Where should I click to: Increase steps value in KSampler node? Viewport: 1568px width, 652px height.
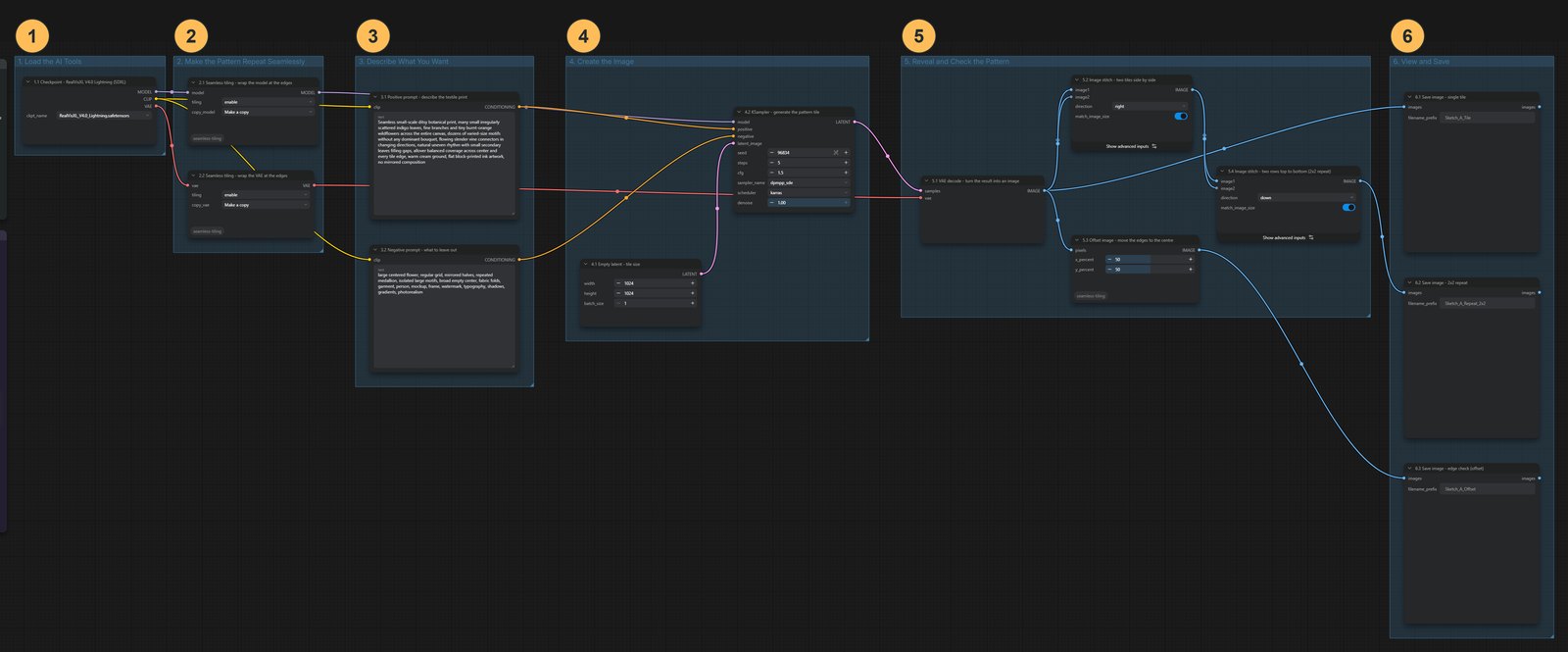click(846, 163)
